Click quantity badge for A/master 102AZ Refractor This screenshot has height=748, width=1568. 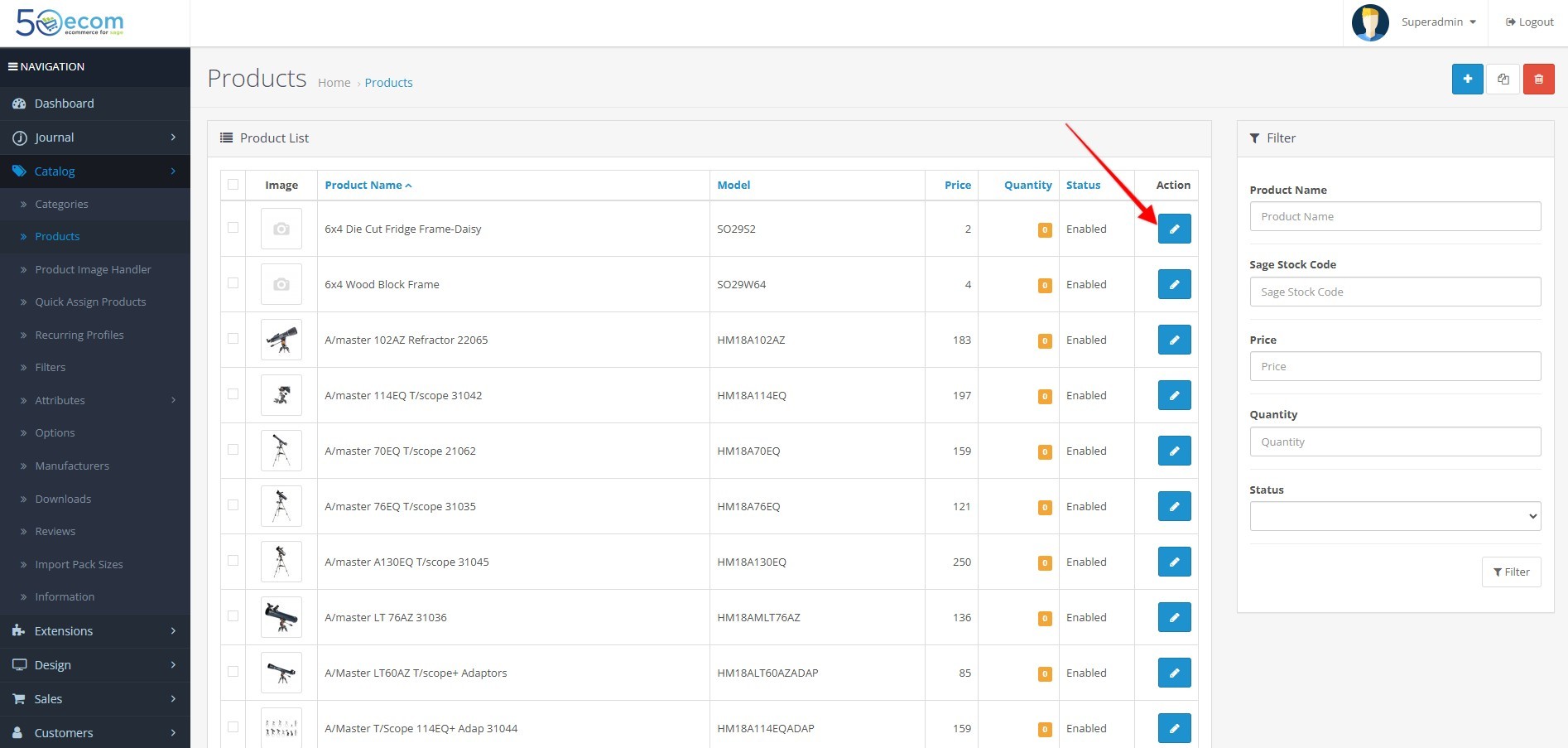[1045, 340]
